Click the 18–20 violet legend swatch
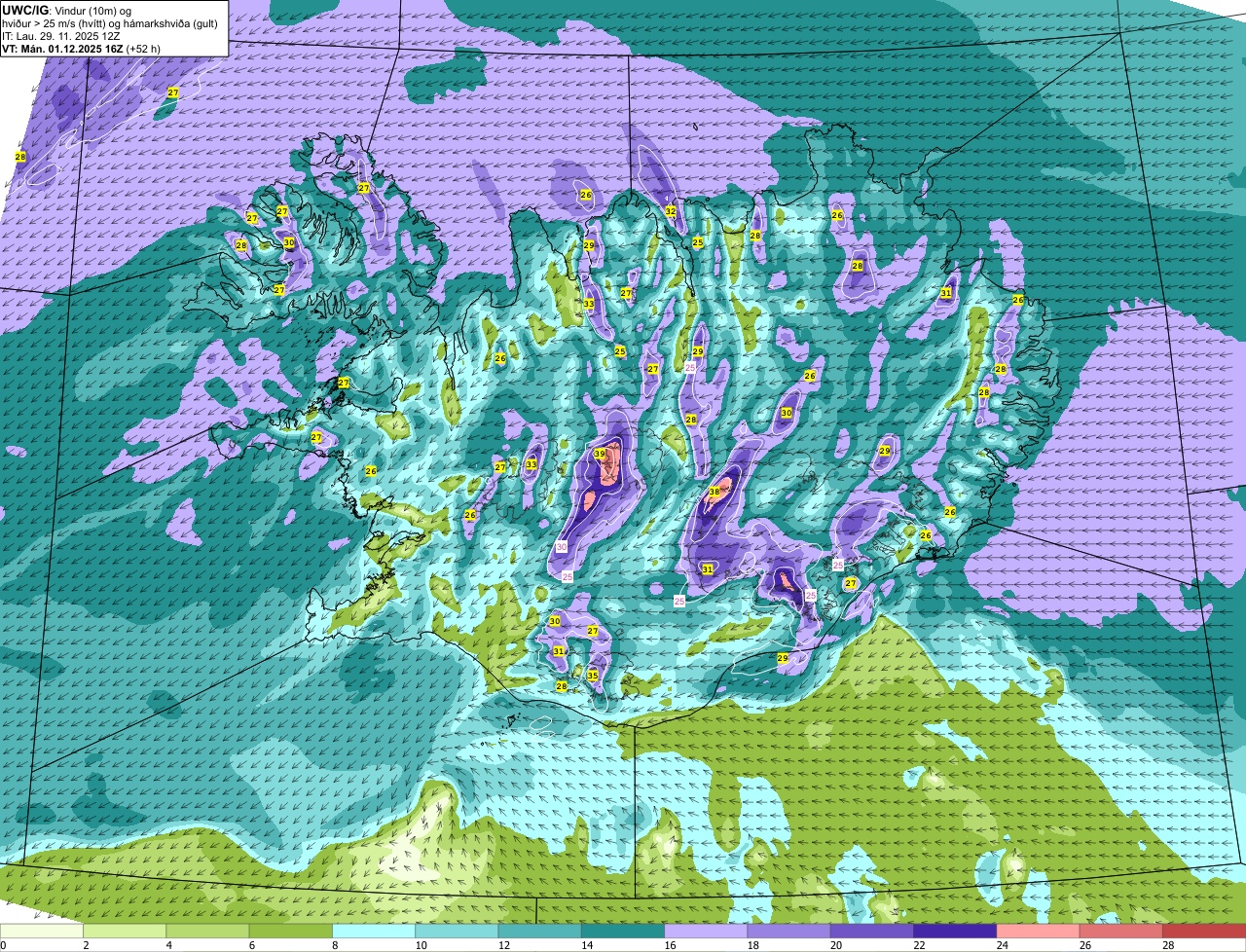 (789, 932)
